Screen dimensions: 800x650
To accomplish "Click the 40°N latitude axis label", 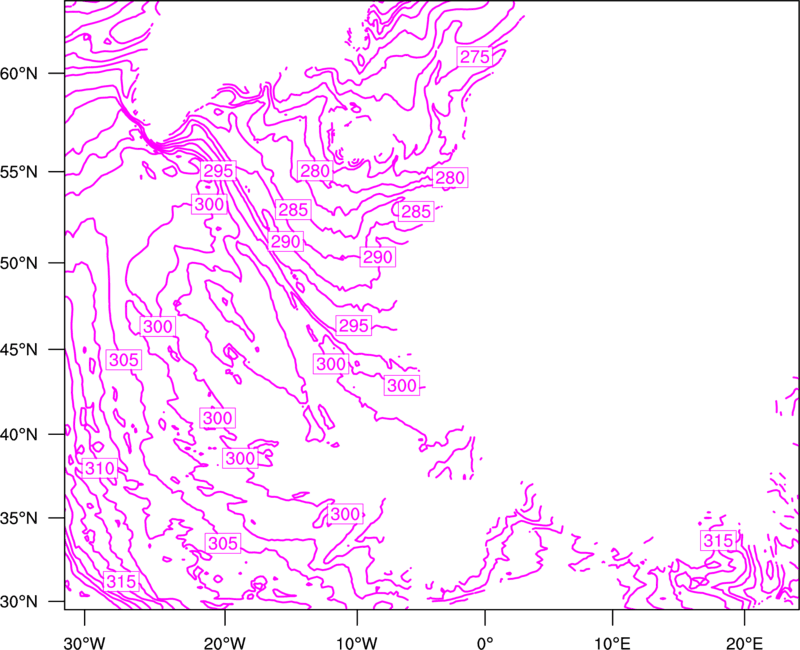I will point(19,435).
